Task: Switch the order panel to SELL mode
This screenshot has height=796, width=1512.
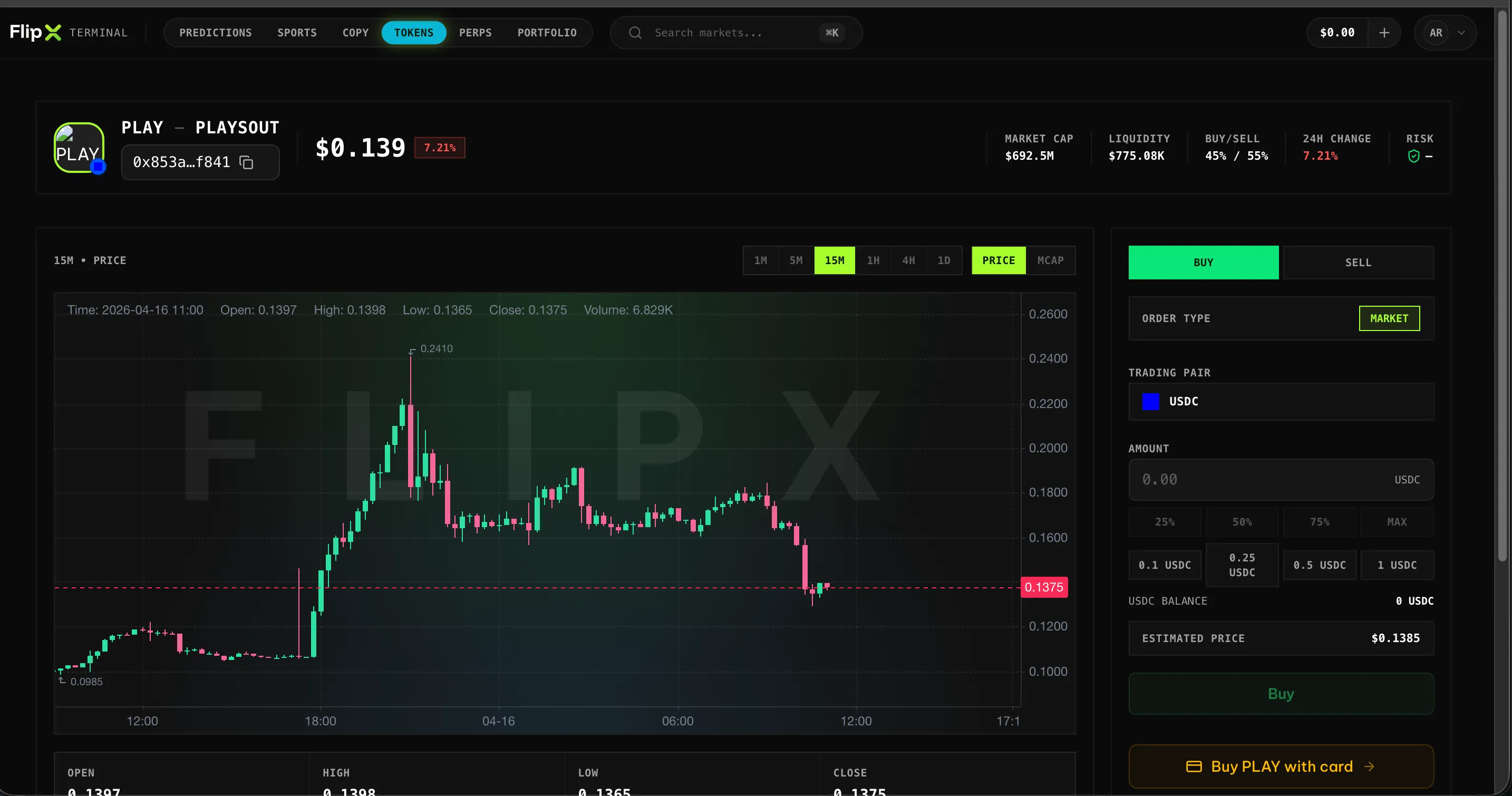Action: click(x=1358, y=263)
